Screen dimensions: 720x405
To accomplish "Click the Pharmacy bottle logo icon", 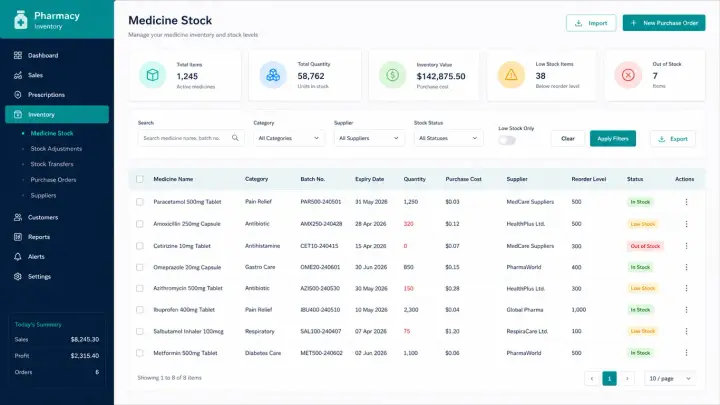I will (21, 20).
